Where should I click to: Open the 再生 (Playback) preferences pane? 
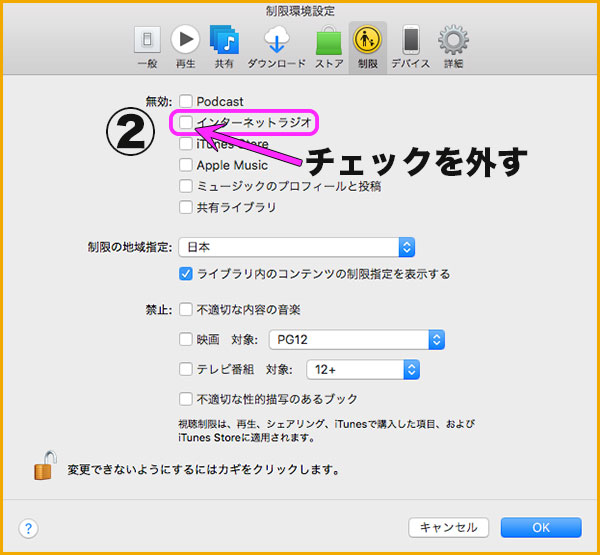(186, 46)
